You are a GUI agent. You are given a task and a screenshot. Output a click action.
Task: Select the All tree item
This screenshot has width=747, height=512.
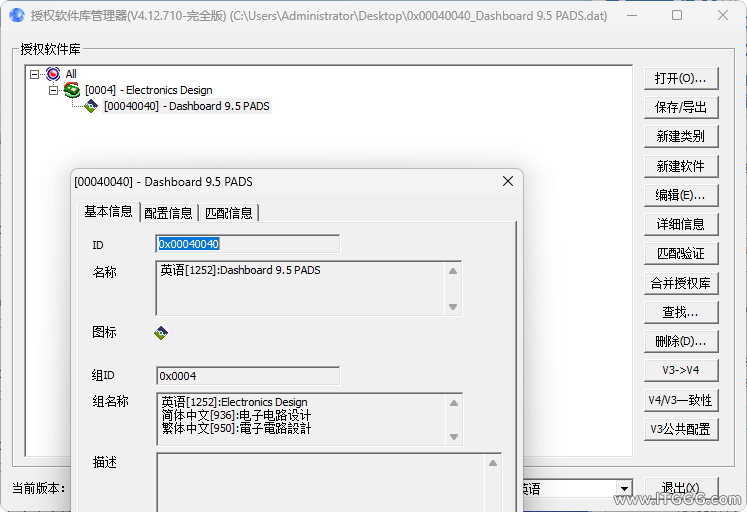click(x=71, y=74)
